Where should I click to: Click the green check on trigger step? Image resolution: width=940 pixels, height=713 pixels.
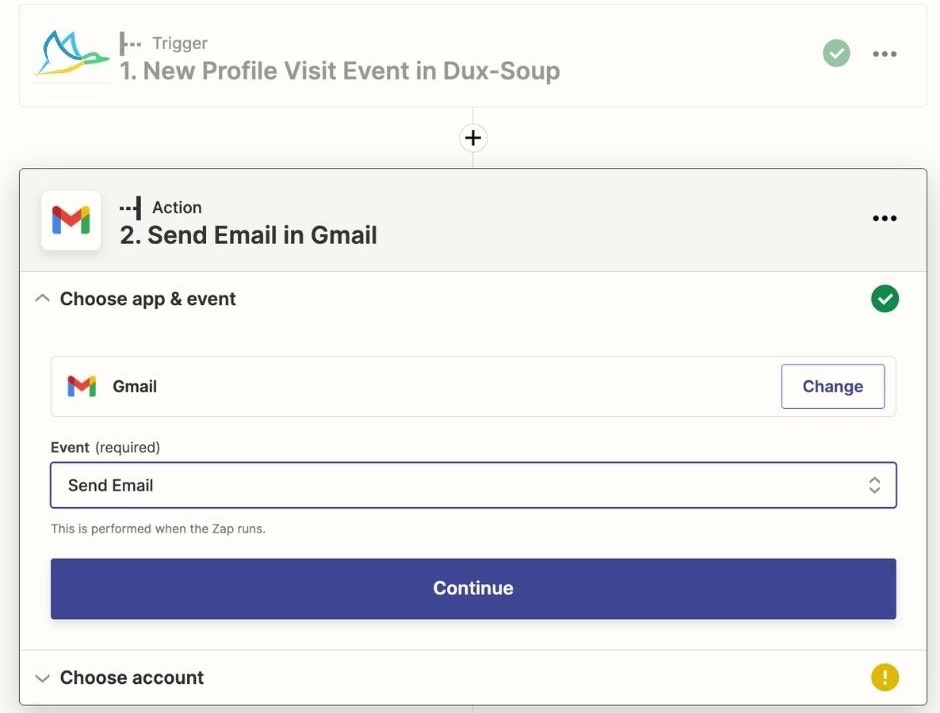click(836, 53)
